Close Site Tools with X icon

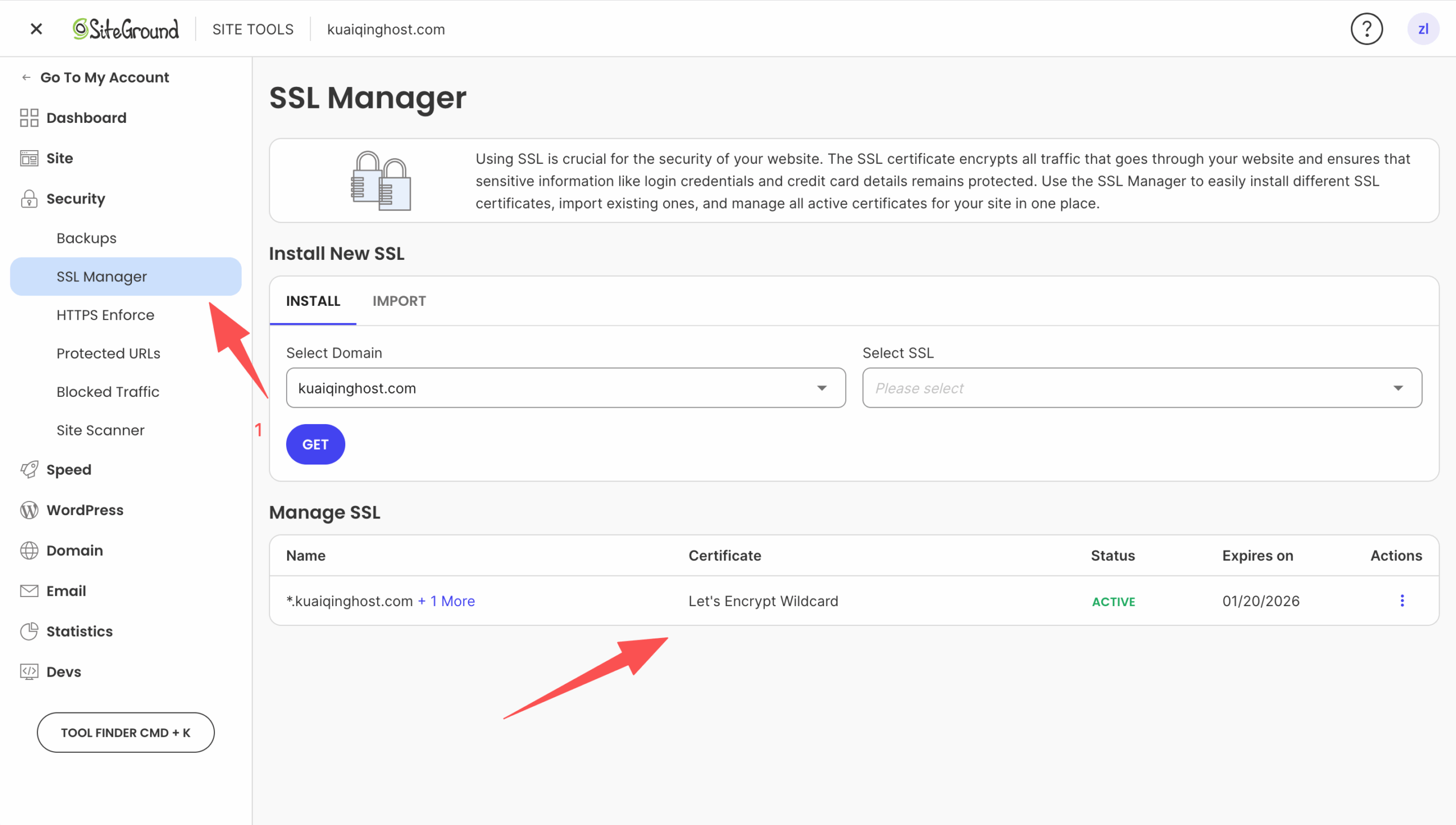(x=36, y=29)
